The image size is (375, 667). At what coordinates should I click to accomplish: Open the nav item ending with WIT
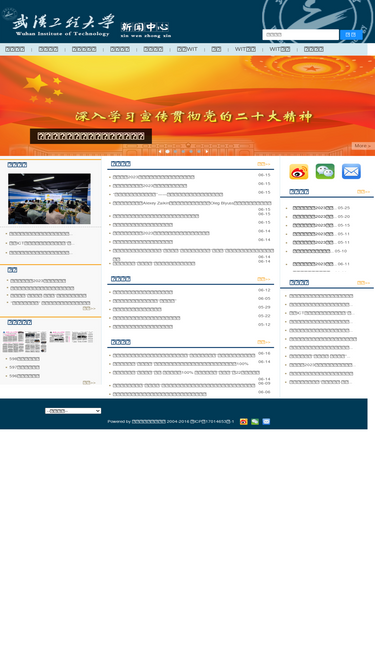coord(187,49)
